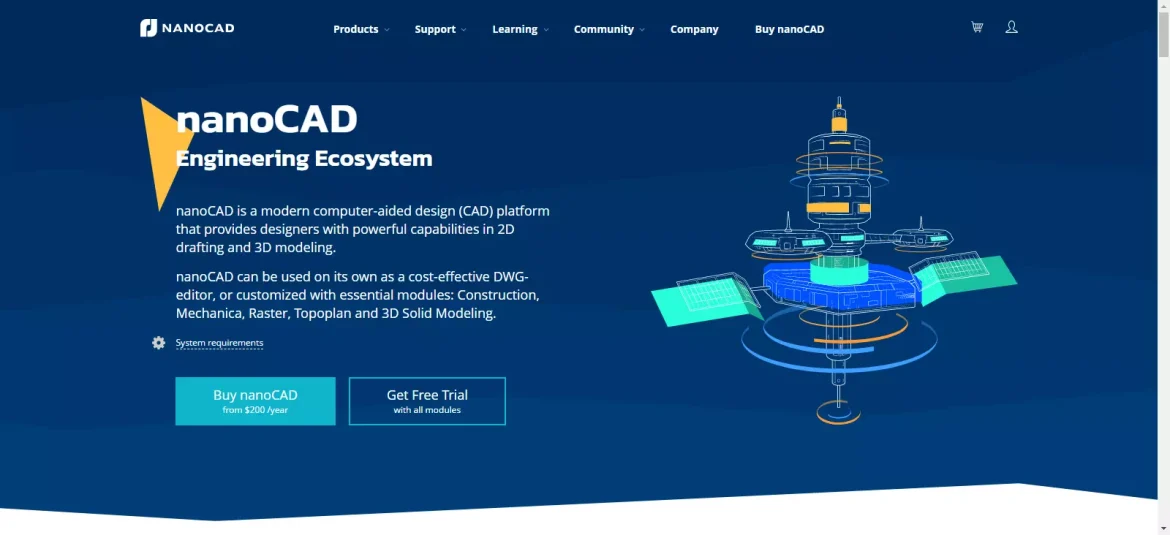Click the paragraph starting 'nanoCAD is a modern'

pyautogui.click(x=363, y=229)
